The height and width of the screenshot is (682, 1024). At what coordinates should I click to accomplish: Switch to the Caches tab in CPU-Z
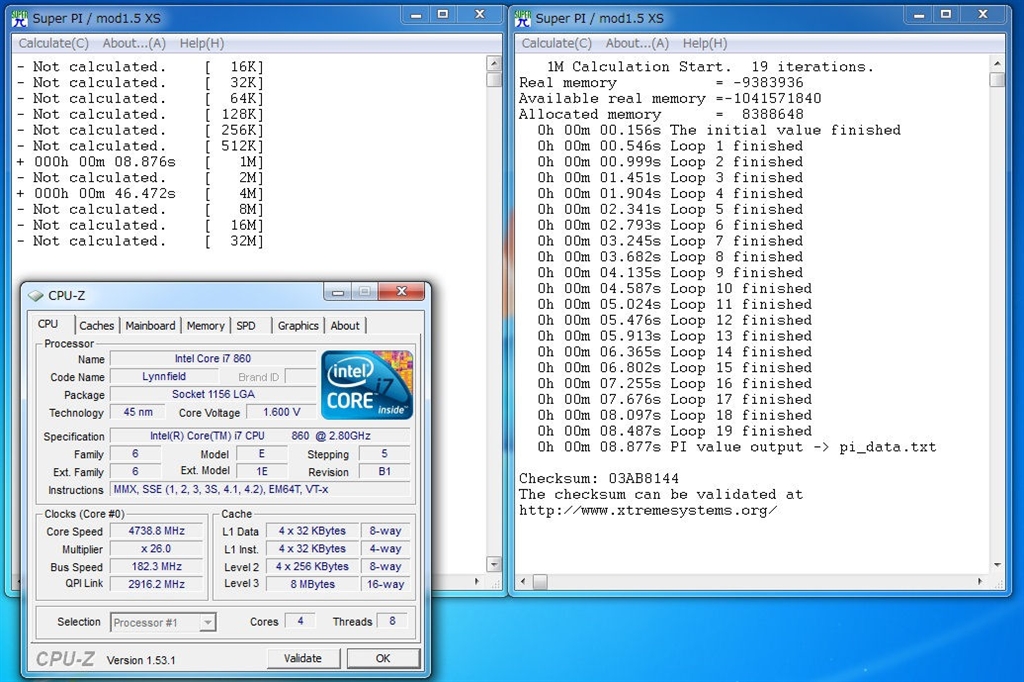97,326
